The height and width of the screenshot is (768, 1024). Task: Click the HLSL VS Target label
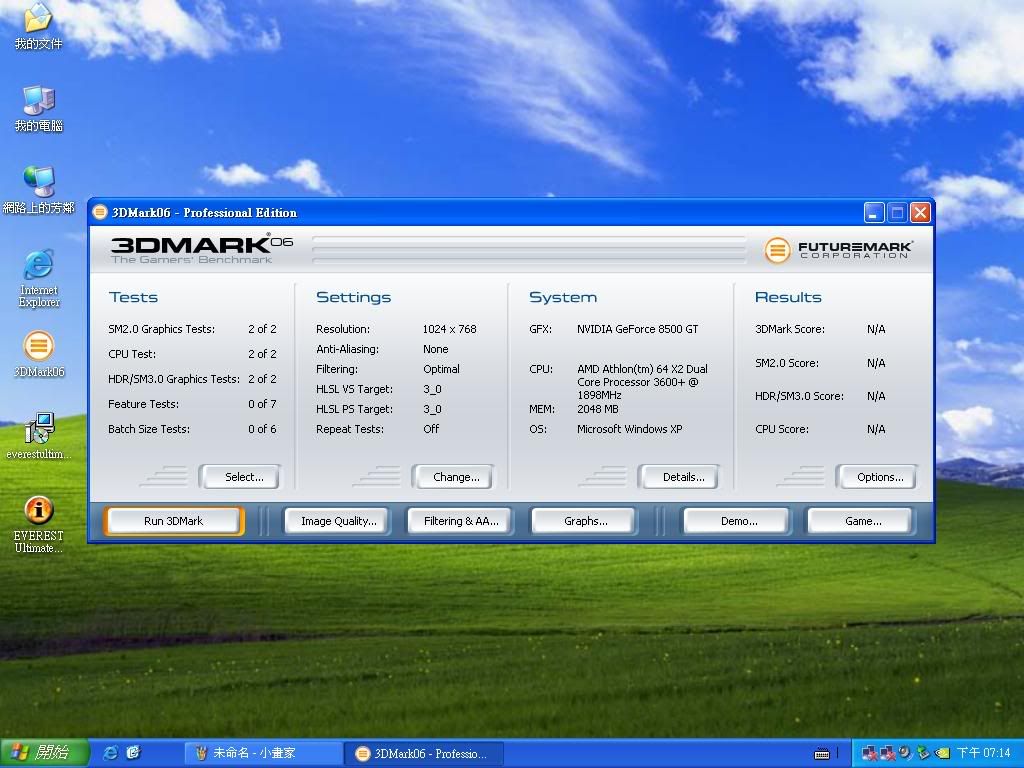(355, 389)
